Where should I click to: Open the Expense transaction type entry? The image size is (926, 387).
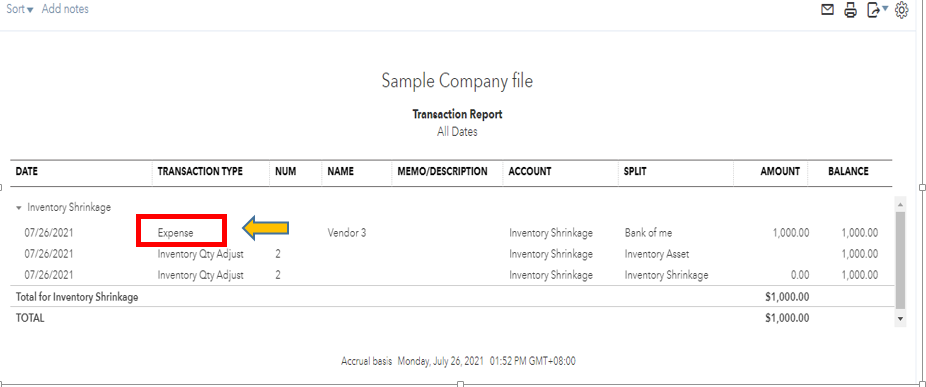(175, 233)
